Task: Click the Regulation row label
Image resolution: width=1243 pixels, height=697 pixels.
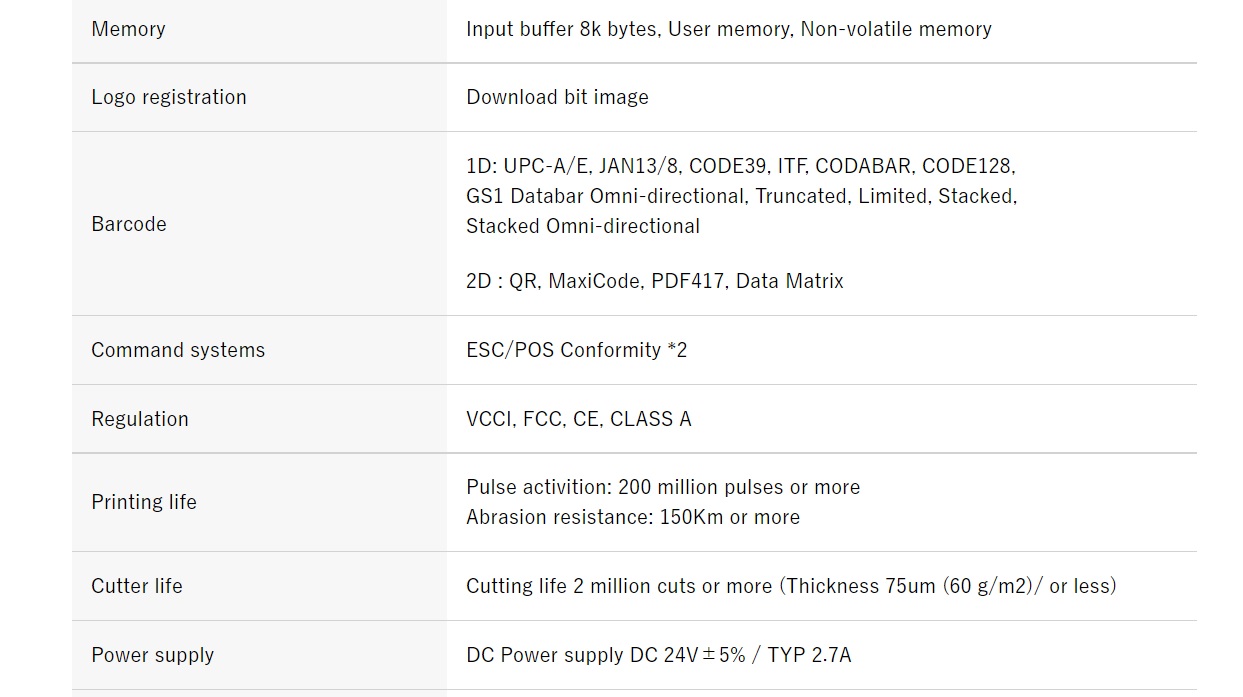Action: (139, 419)
